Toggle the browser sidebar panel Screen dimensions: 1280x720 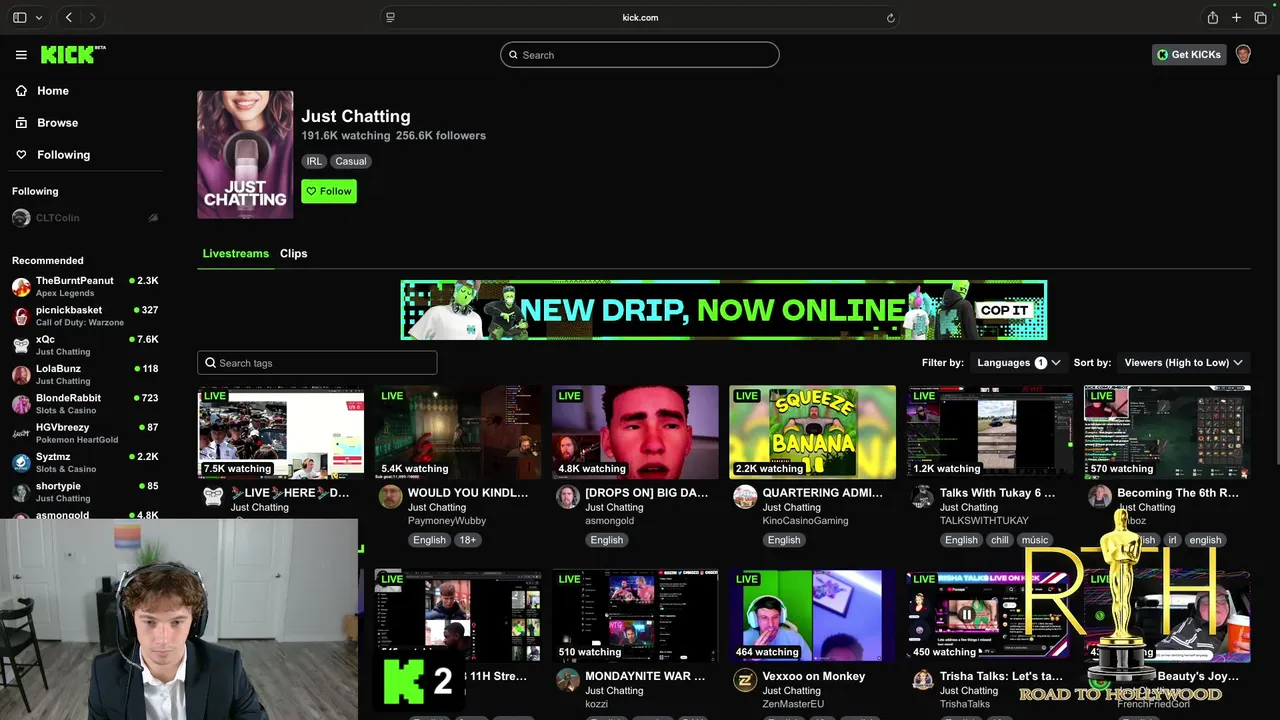[x=19, y=17]
